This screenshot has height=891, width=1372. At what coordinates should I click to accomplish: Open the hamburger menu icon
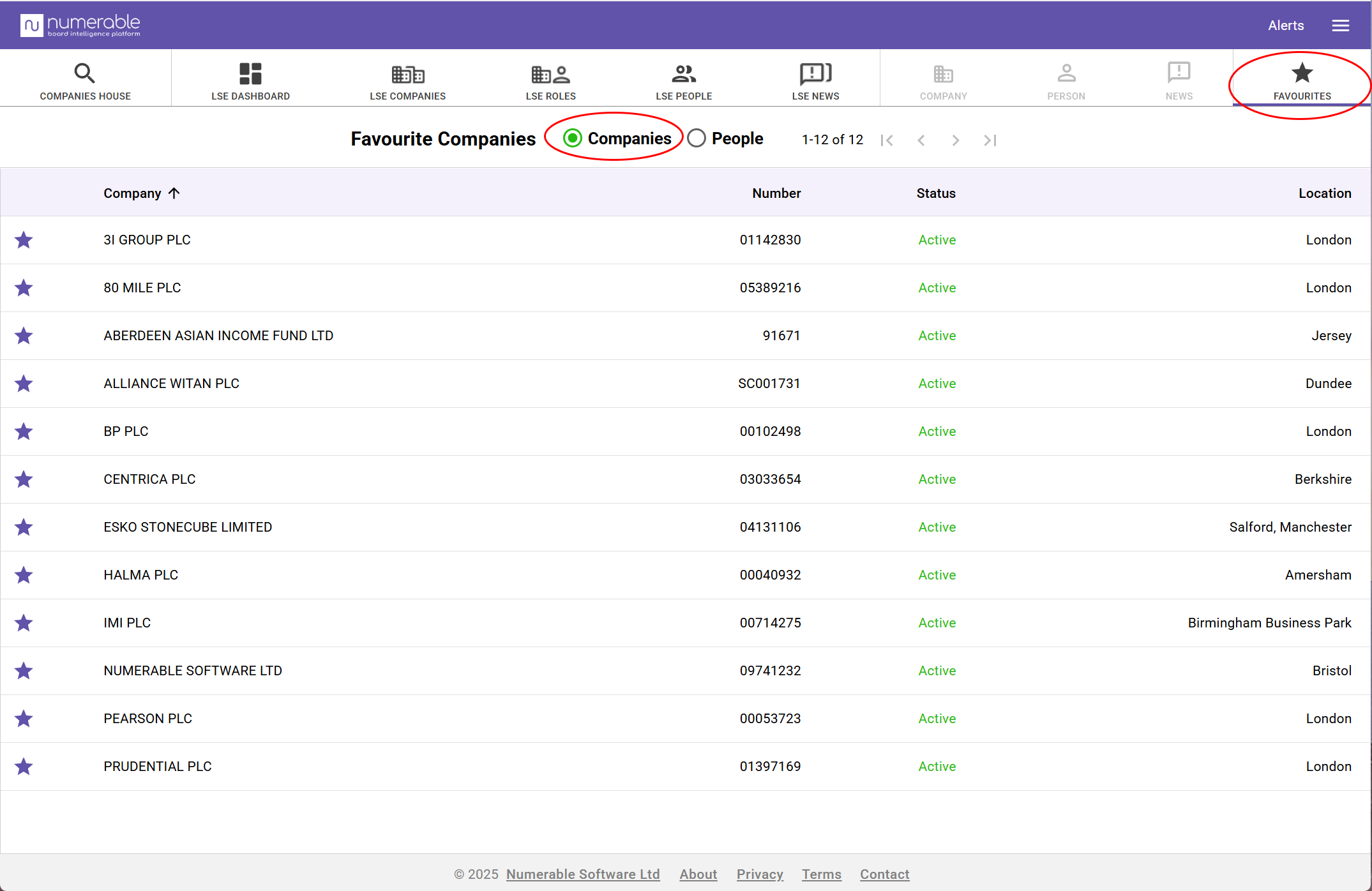click(x=1340, y=26)
